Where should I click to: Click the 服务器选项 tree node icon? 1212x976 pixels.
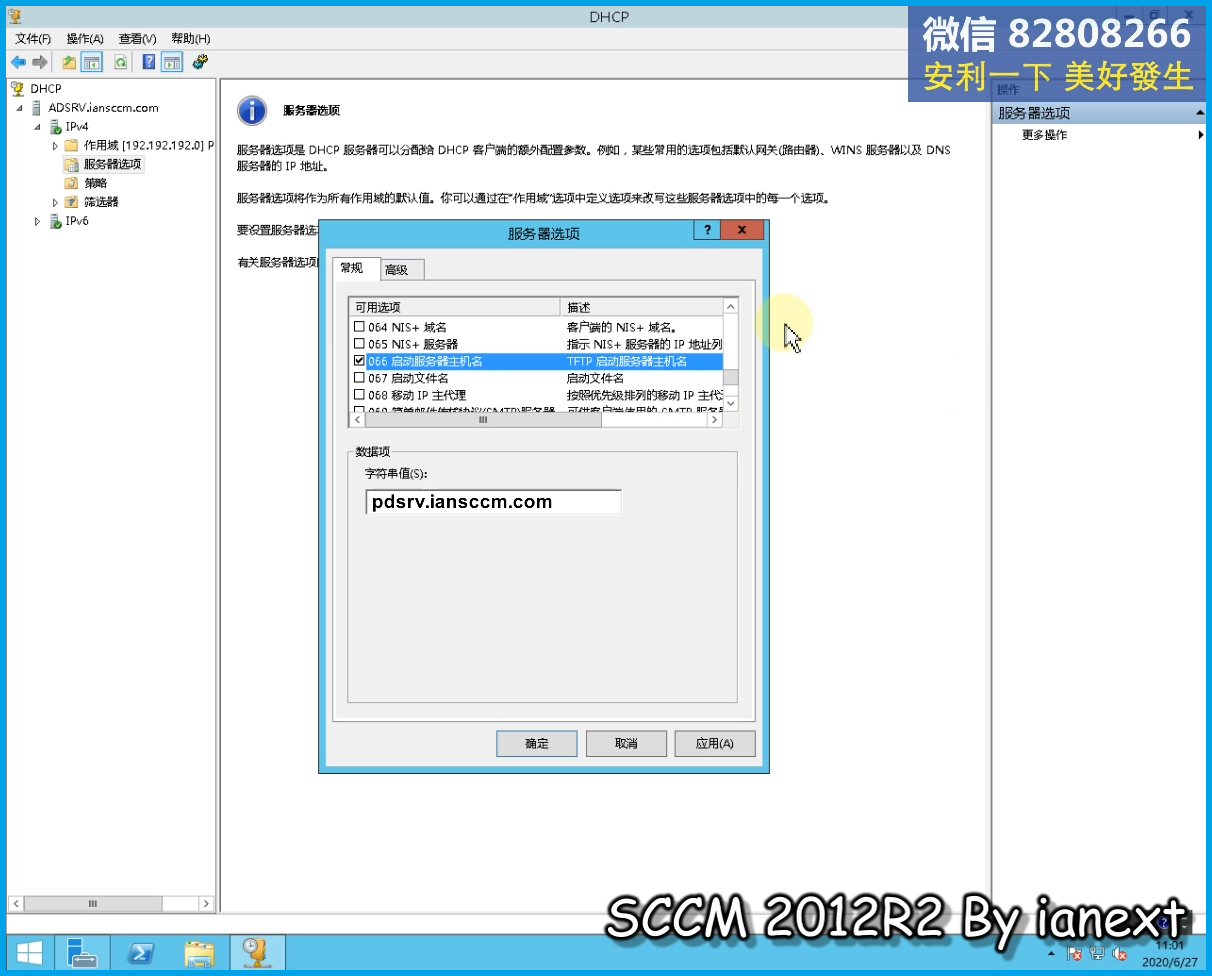click(71, 165)
